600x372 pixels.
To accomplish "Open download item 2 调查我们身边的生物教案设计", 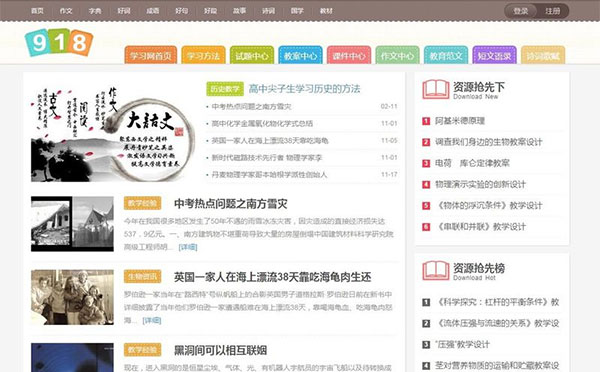I will pos(489,142).
